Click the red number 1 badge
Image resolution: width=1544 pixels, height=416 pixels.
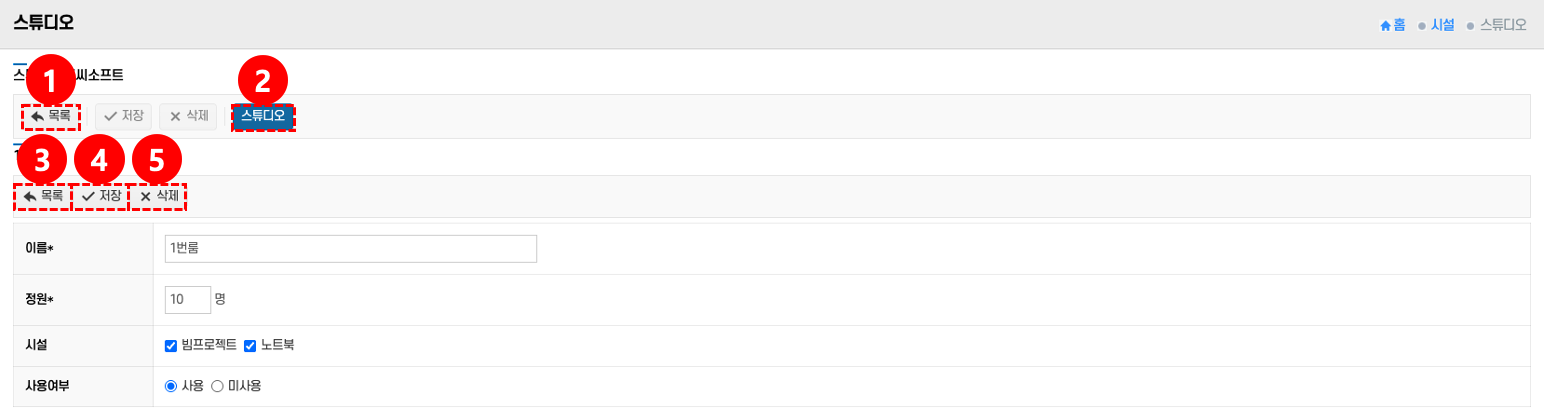point(51,79)
